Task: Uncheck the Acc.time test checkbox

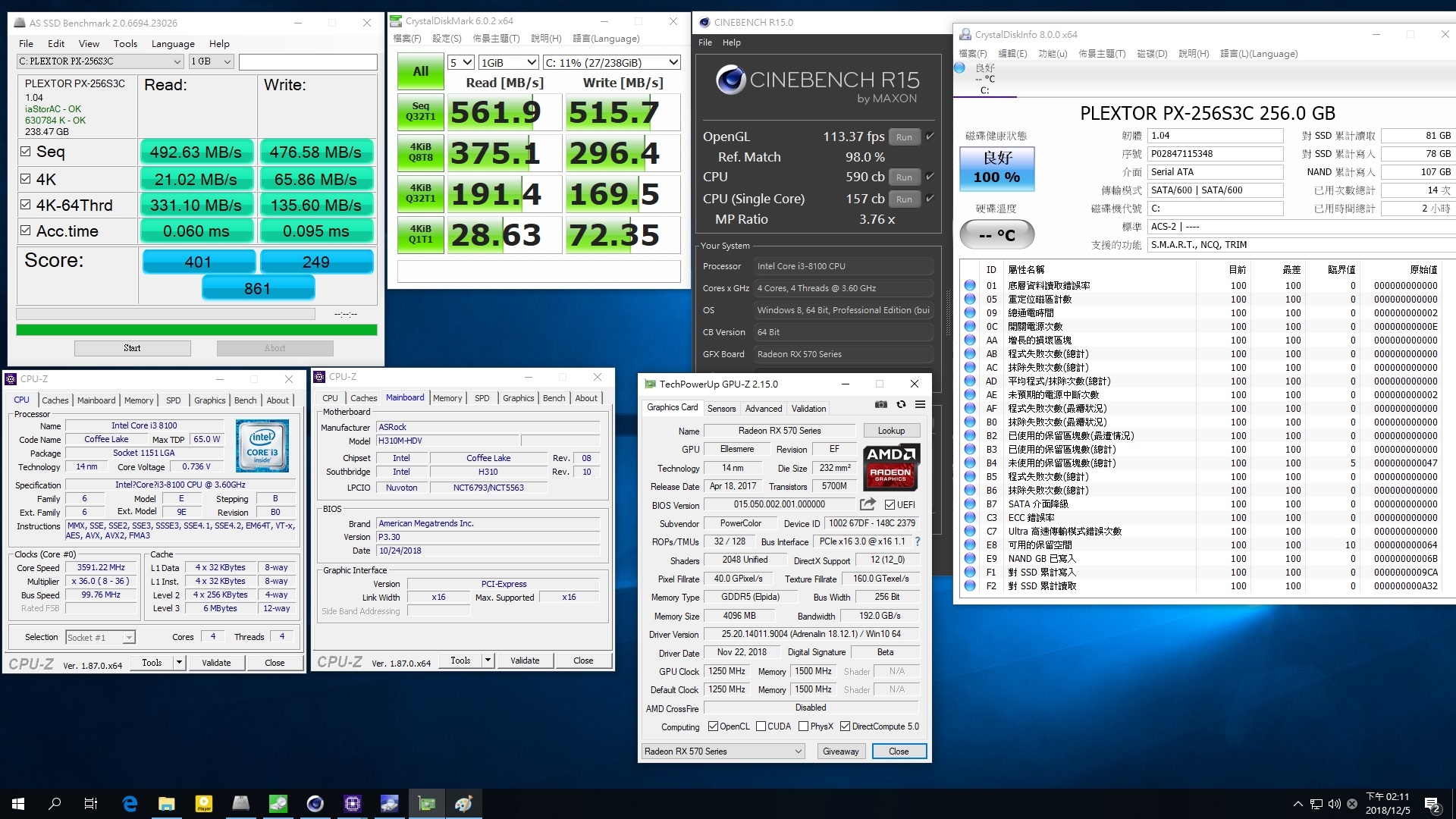Action: pyautogui.click(x=26, y=231)
